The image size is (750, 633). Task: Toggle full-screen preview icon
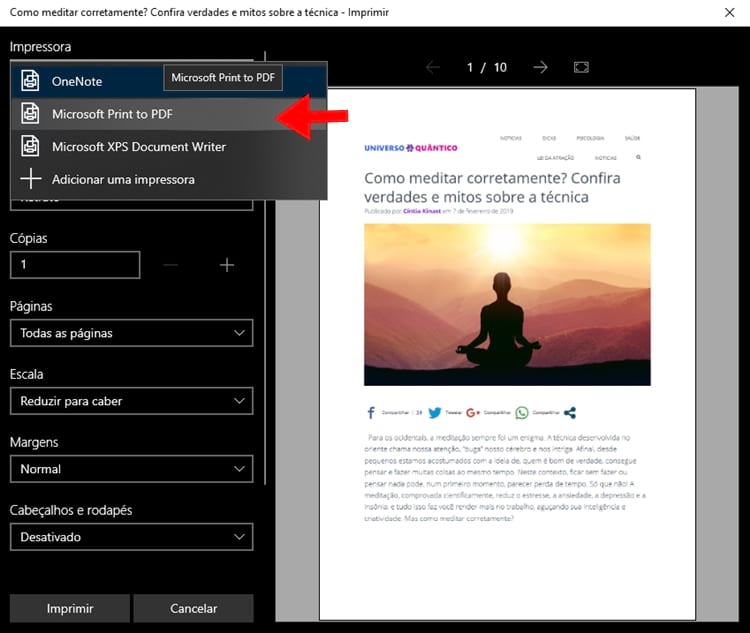tap(582, 67)
